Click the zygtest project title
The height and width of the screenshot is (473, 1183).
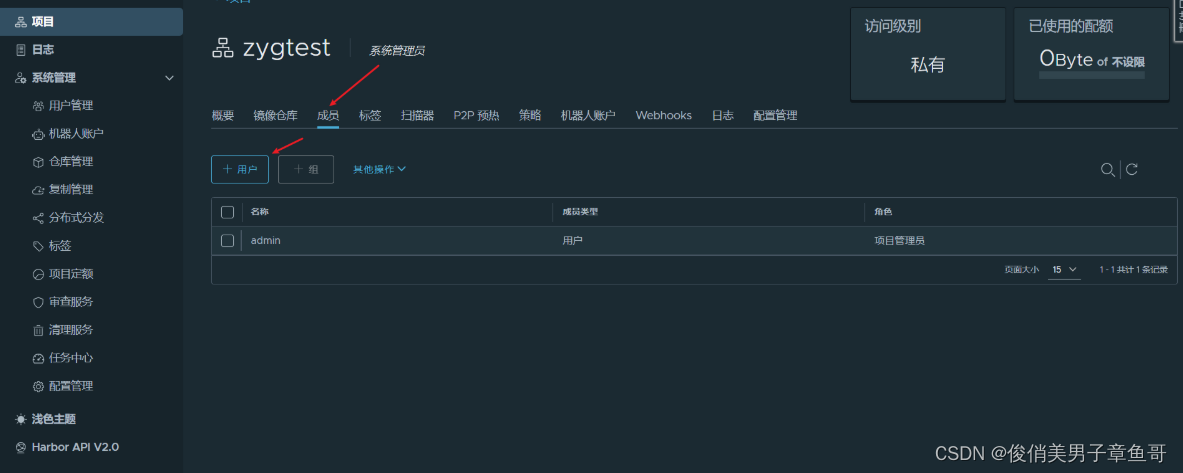click(287, 48)
